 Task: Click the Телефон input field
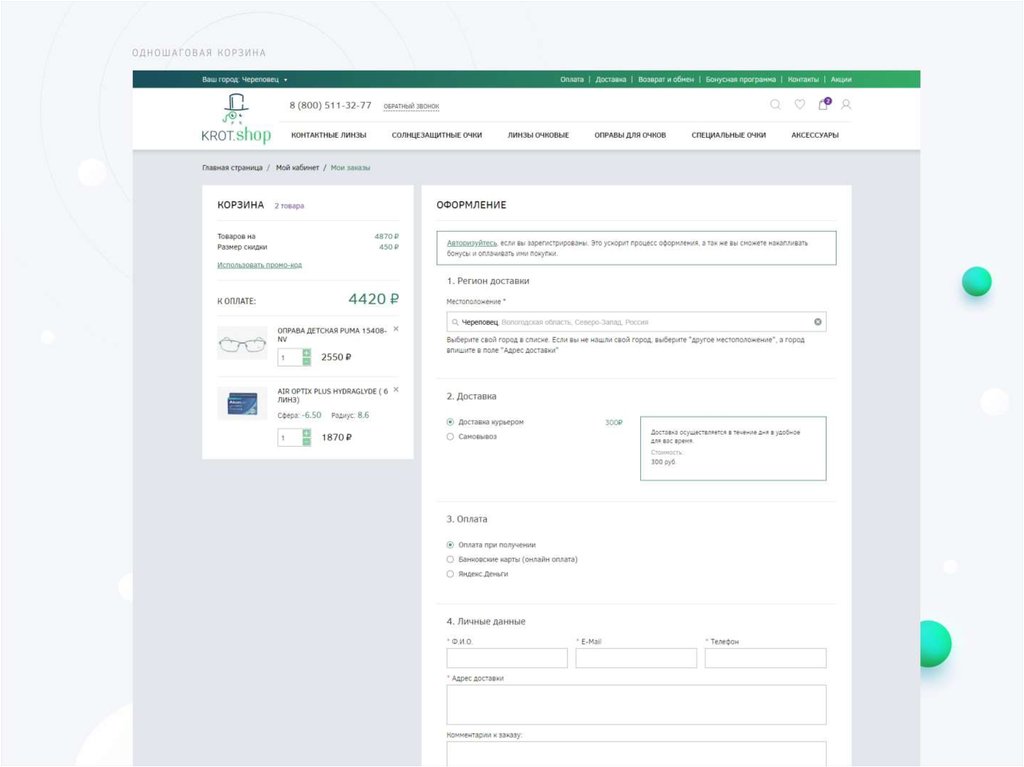click(x=765, y=658)
